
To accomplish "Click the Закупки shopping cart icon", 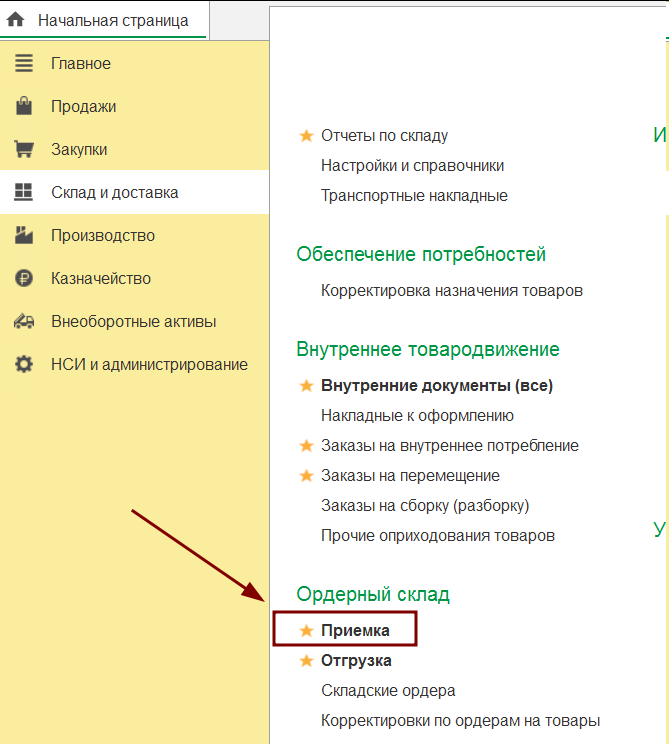I will click(x=24, y=149).
